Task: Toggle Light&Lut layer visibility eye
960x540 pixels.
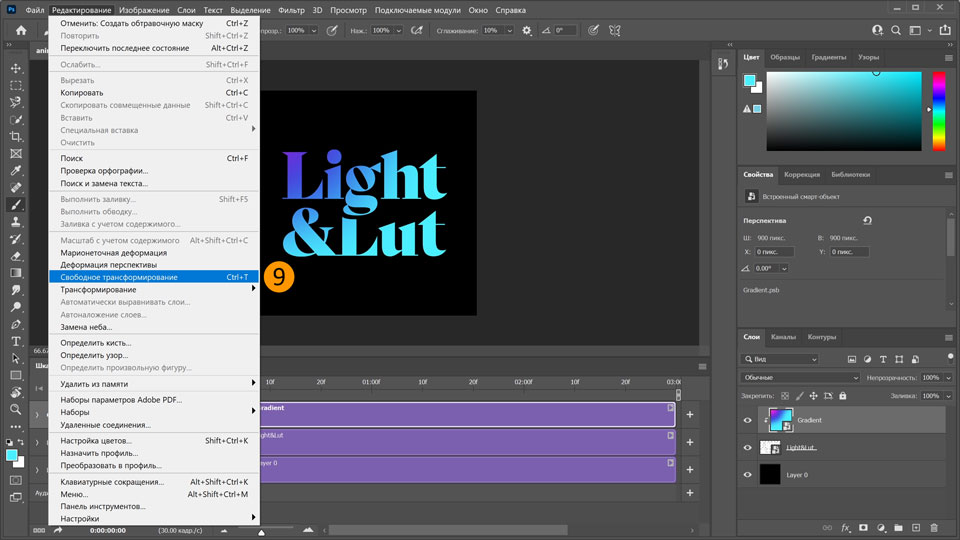Action: click(x=747, y=448)
